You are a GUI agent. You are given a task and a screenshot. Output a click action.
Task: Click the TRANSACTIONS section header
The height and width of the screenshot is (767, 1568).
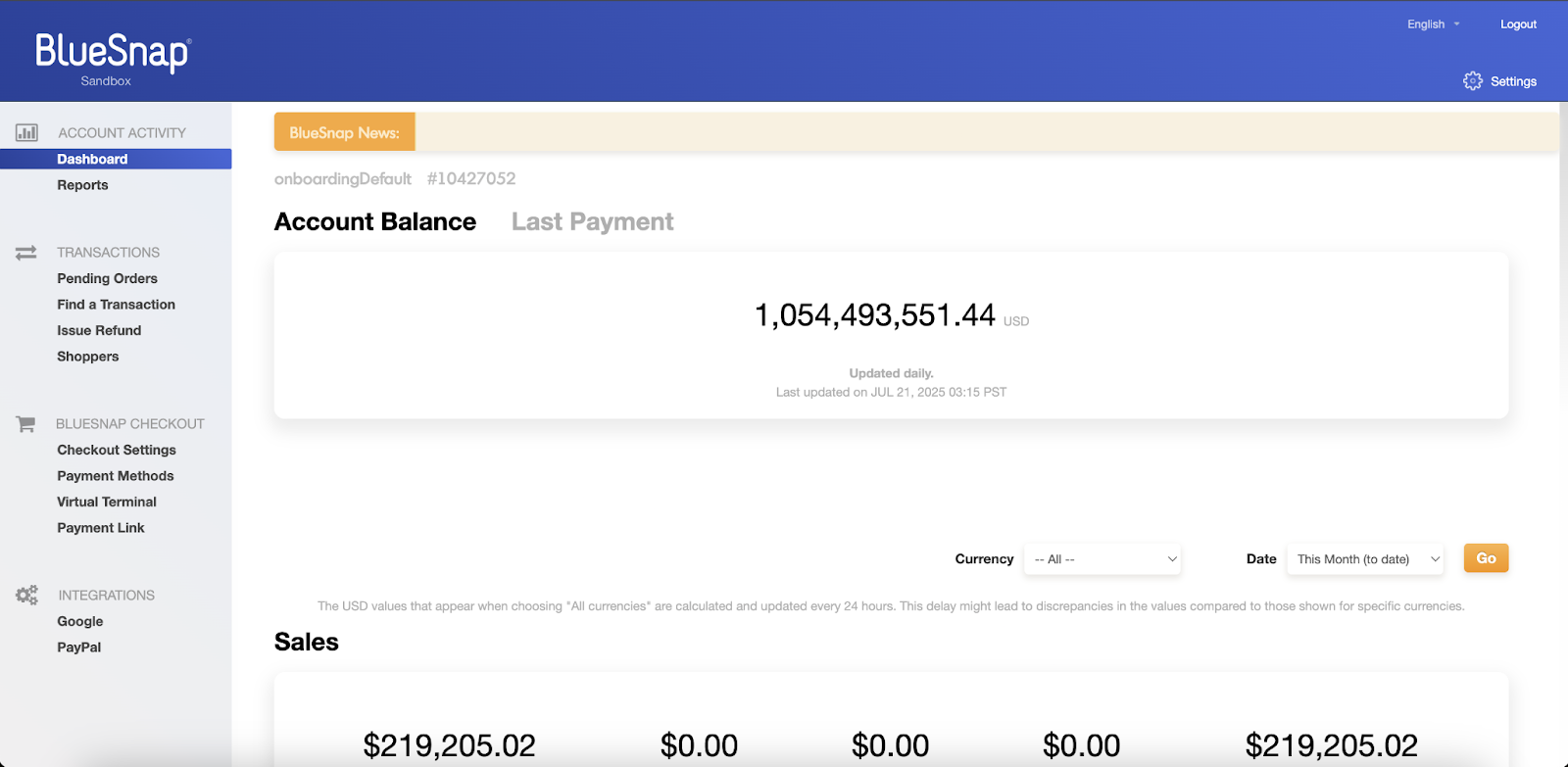coord(108,253)
